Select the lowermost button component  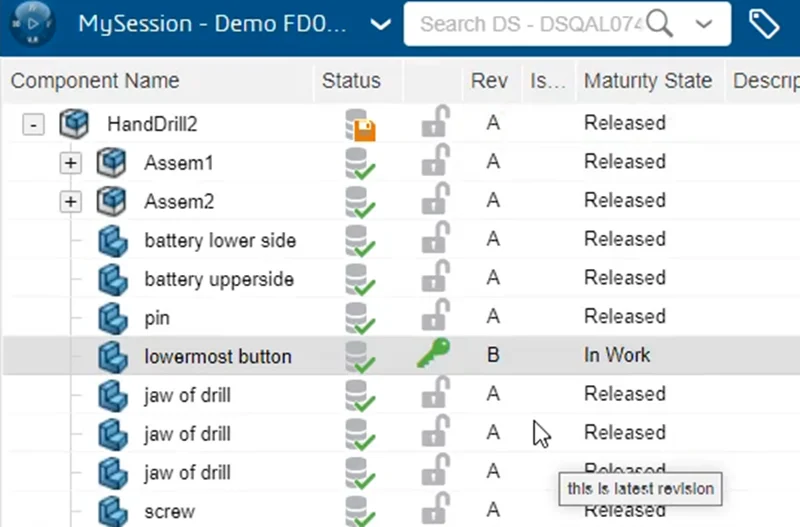click(x=217, y=356)
